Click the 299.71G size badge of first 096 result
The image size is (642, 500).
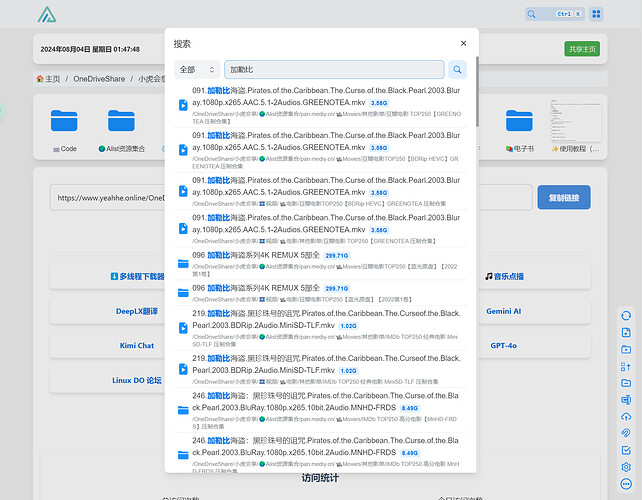click(337, 256)
